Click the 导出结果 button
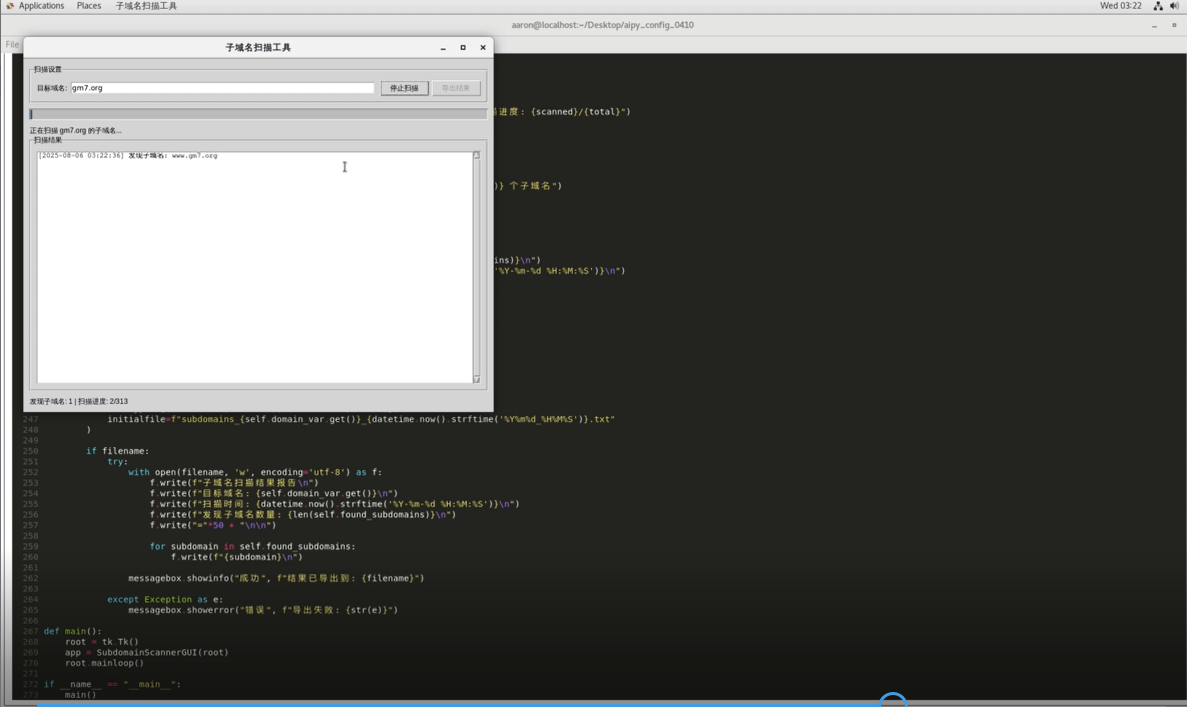Image resolution: width=1187 pixels, height=707 pixels. click(456, 89)
